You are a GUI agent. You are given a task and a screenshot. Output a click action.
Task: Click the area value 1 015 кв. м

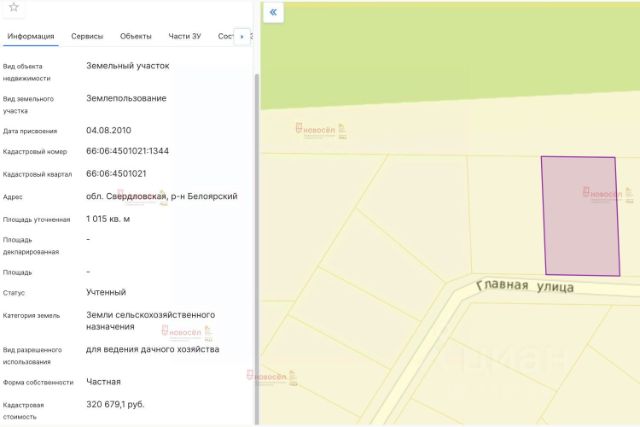click(108, 219)
